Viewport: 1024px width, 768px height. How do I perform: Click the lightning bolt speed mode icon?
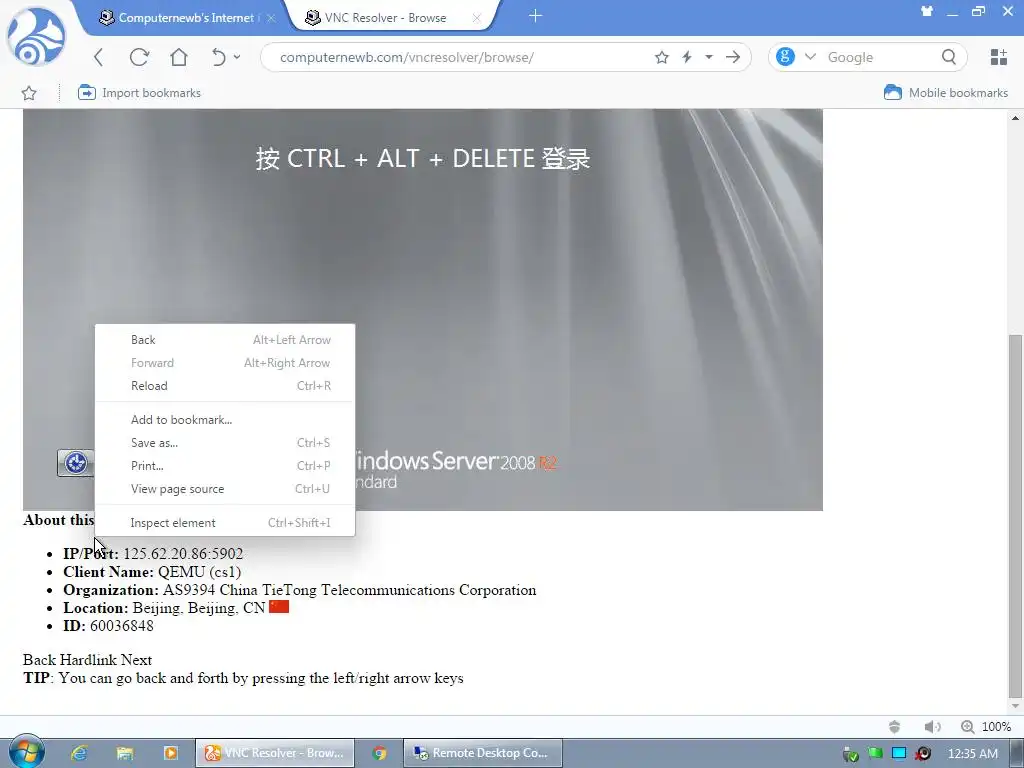click(x=687, y=57)
